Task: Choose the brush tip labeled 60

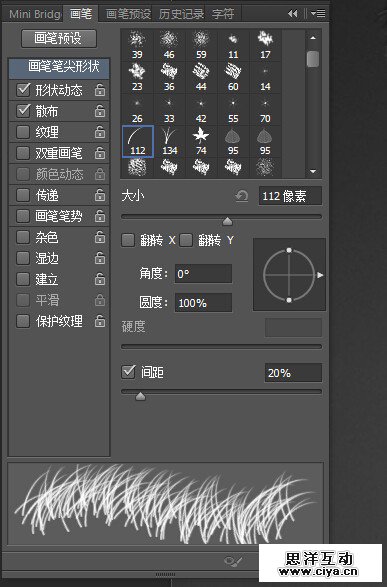Action: [233, 77]
